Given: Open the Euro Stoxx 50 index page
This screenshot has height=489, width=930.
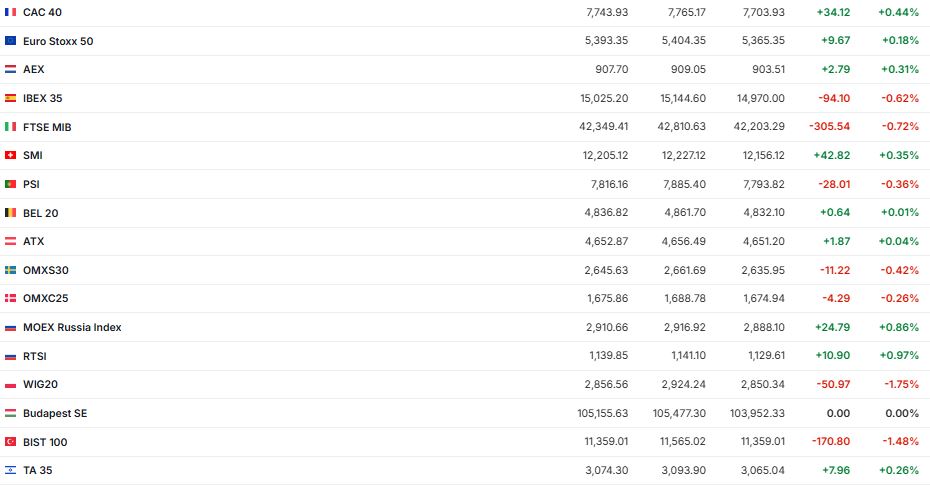Looking at the screenshot, I should pos(58,41).
